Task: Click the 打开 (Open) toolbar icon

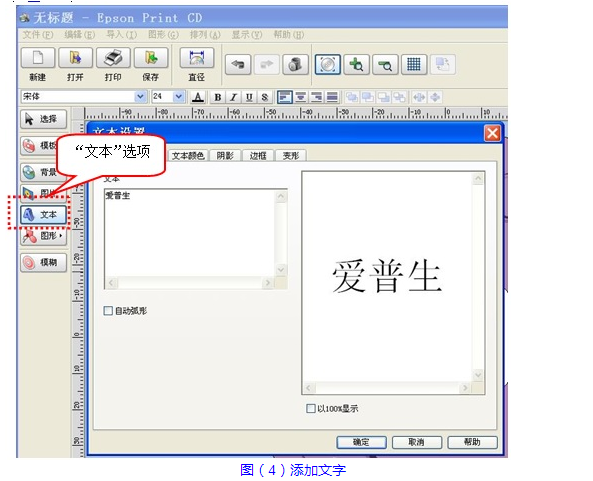Action: pos(75,58)
